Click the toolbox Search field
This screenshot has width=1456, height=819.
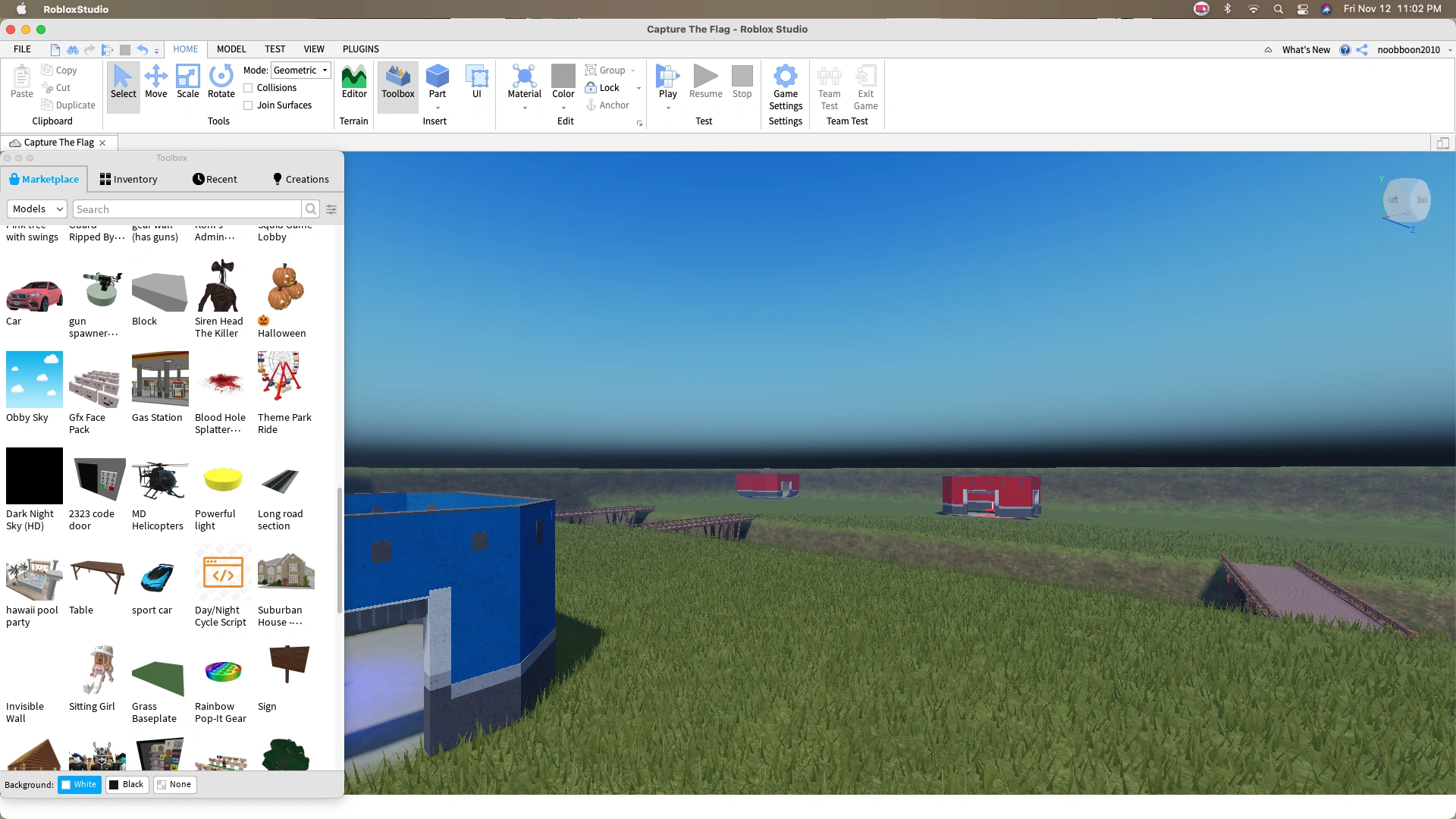tap(187, 209)
